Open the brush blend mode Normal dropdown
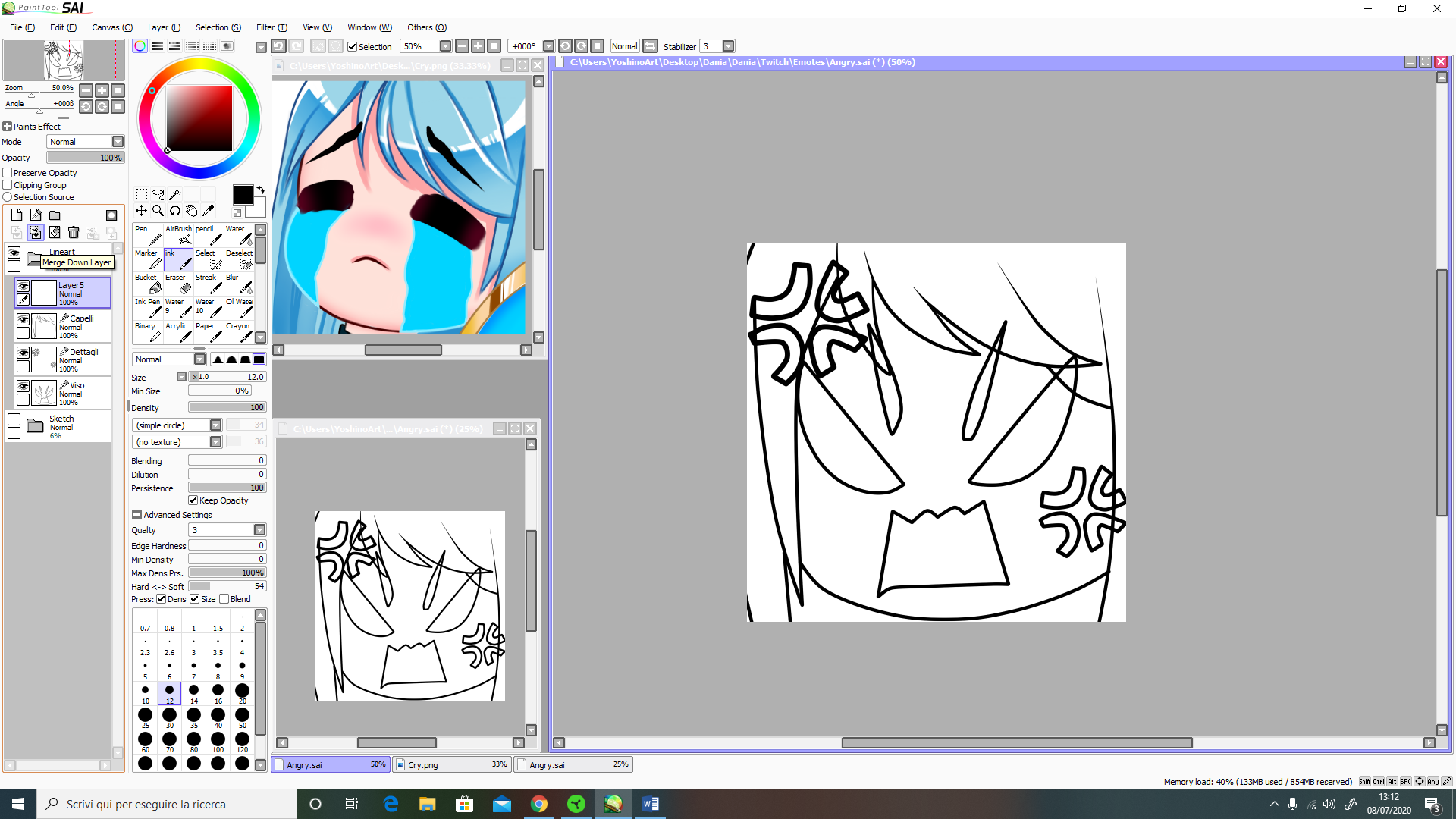 coord(169,359)
